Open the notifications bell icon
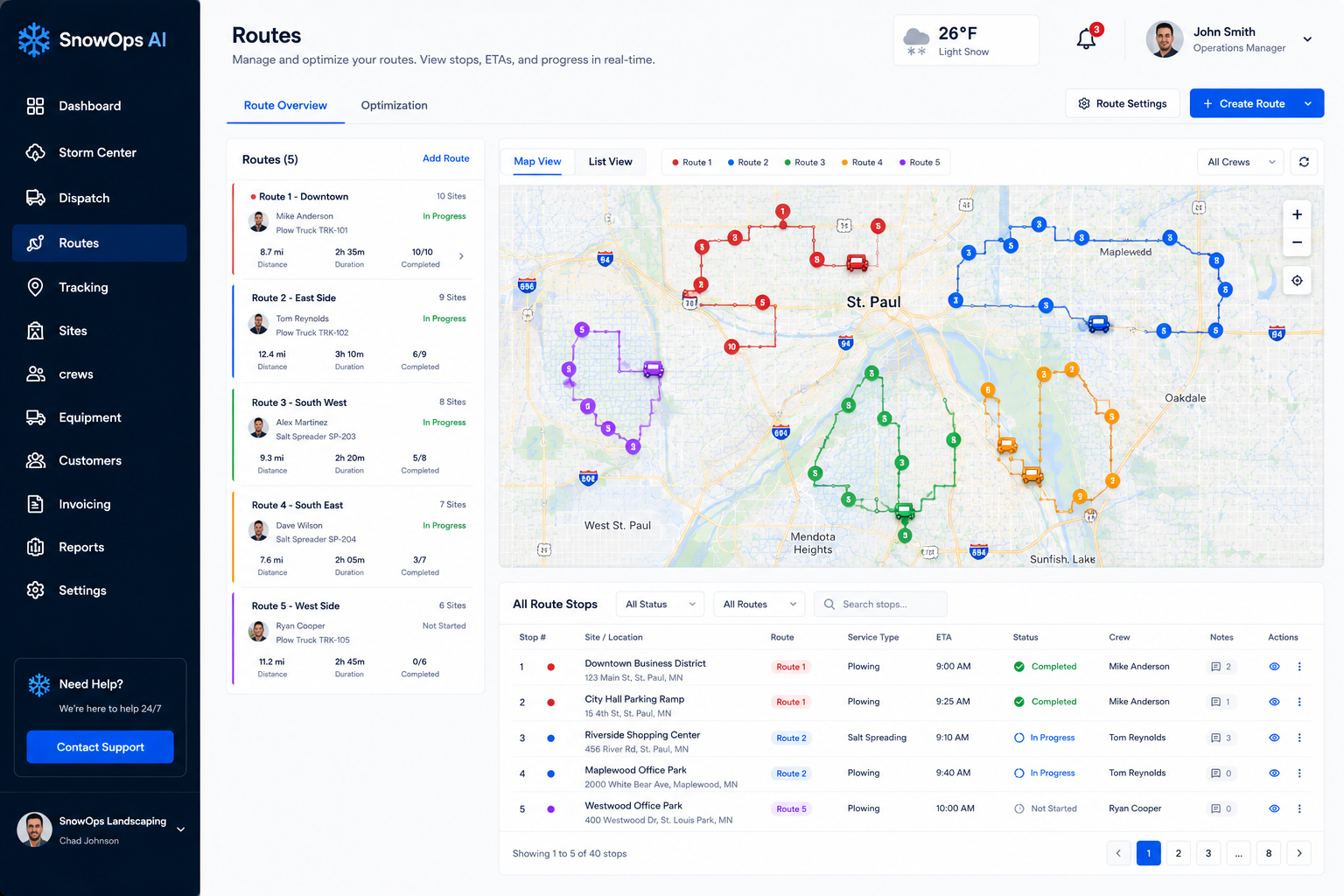The image size is (1344, 896). [x=1086, y=39]
